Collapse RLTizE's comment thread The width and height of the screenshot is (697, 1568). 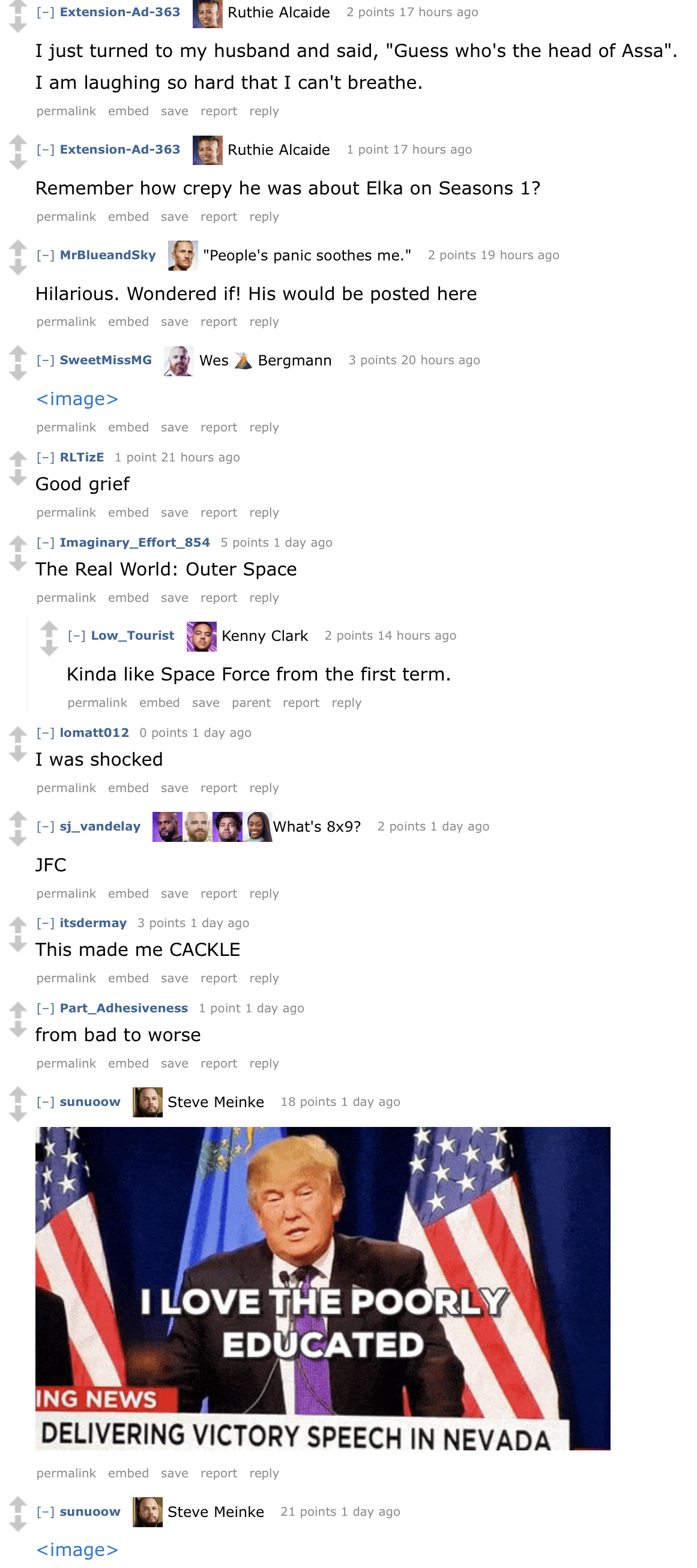[45, 457]
